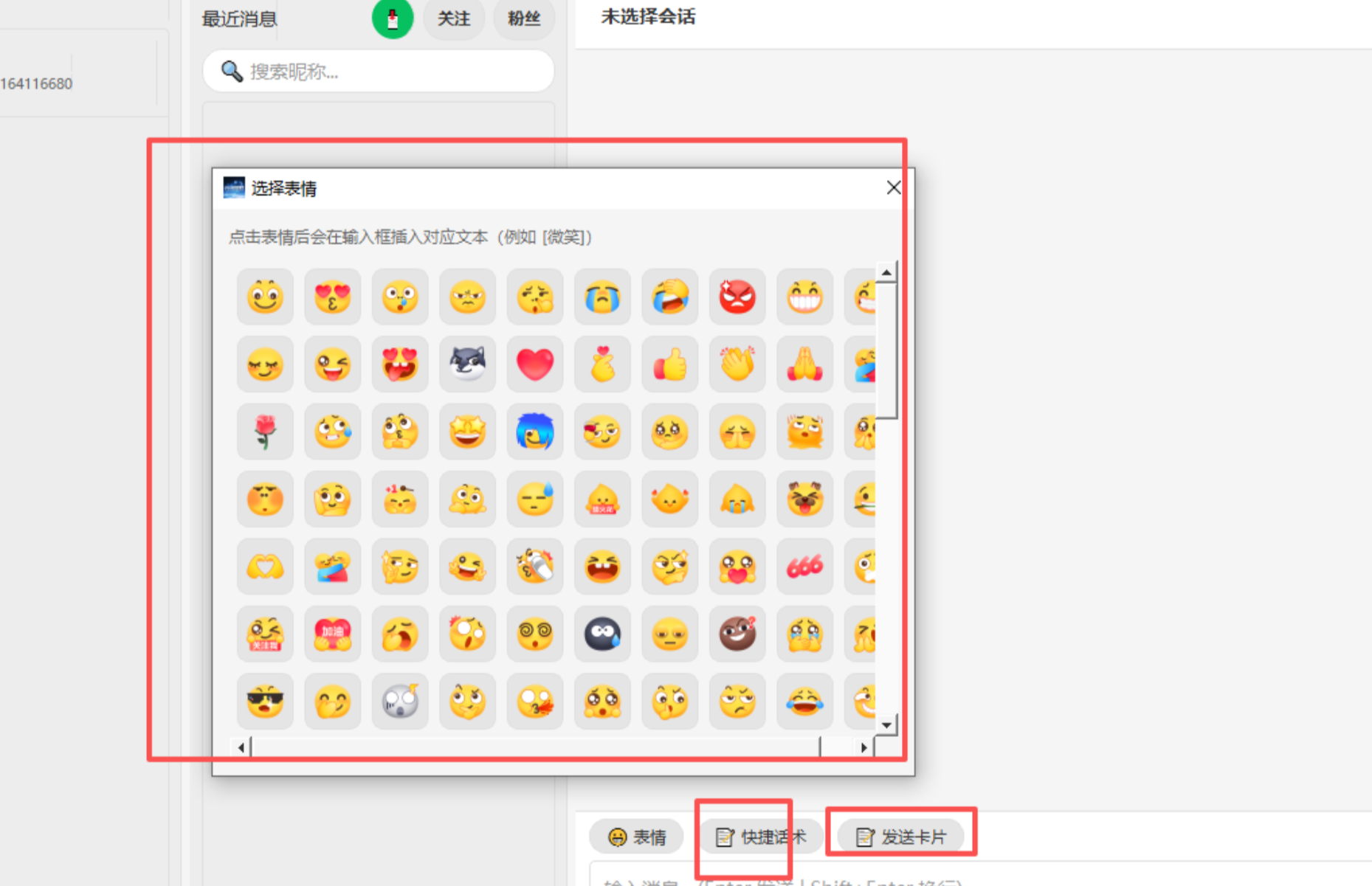Image resolution: width=1372 pixels, height=886 pixels.
Task: Insert the red rose emoji
Action: [x=265, y=432]
